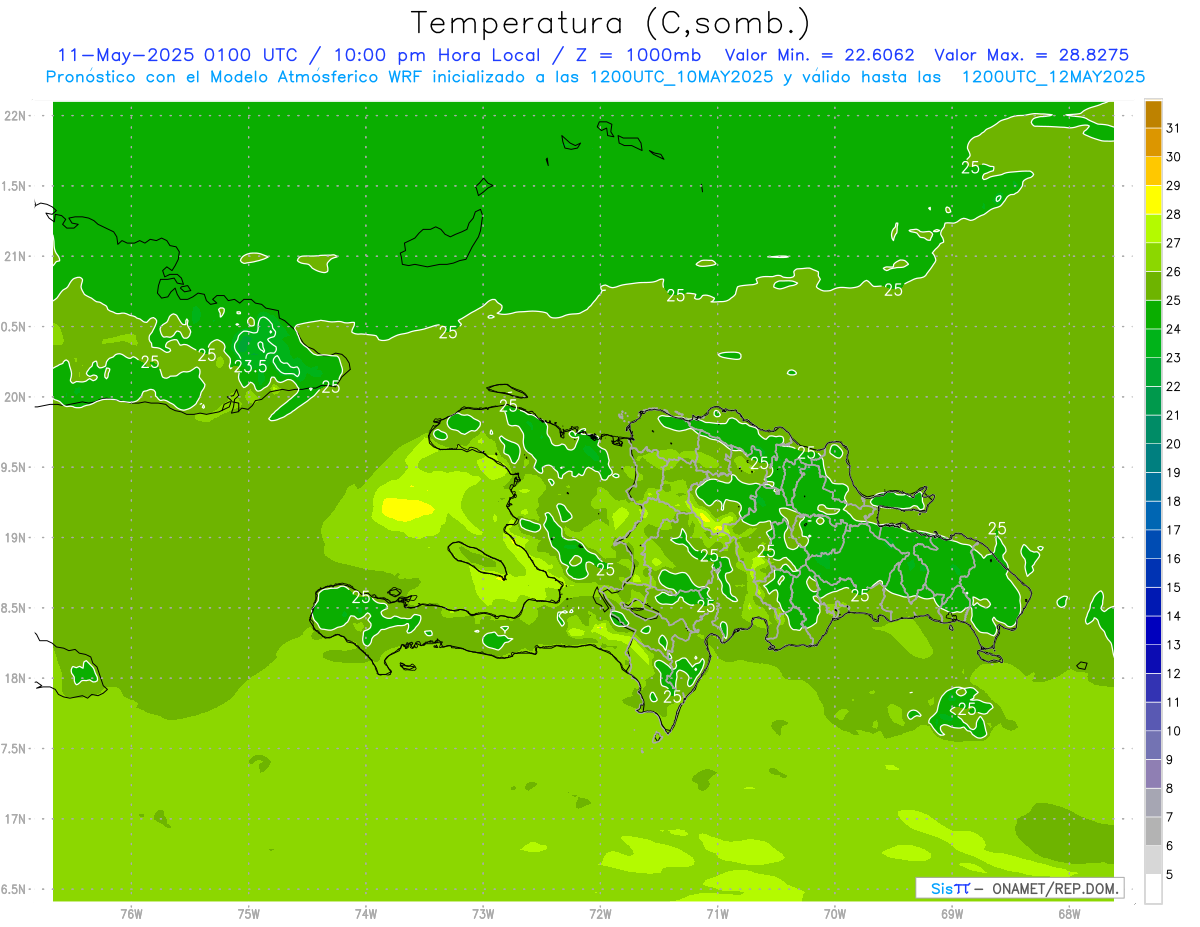Click the 'Temperatura (C,somb.)' chart title
This screenshot has width=1200, height=927.
[610, 23]
